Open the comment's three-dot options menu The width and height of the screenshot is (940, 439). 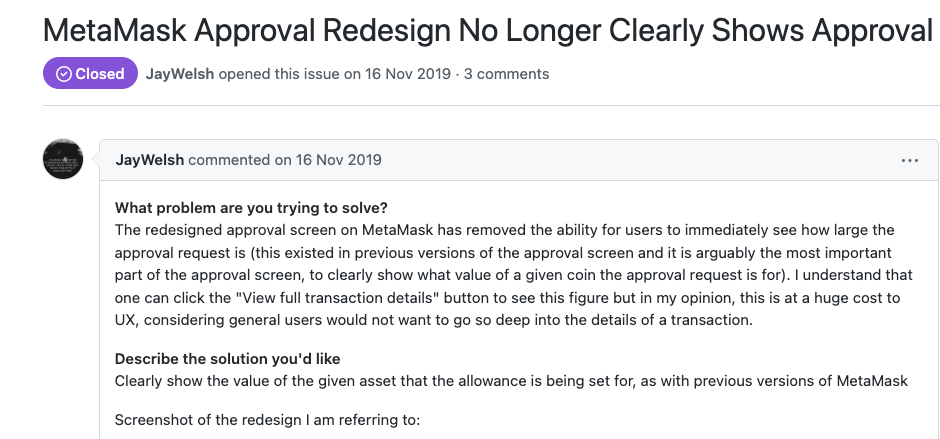point(909,160)
